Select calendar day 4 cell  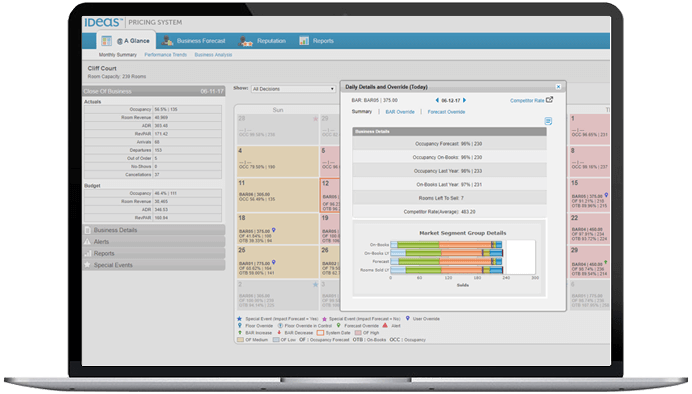(x=278, y=161)
